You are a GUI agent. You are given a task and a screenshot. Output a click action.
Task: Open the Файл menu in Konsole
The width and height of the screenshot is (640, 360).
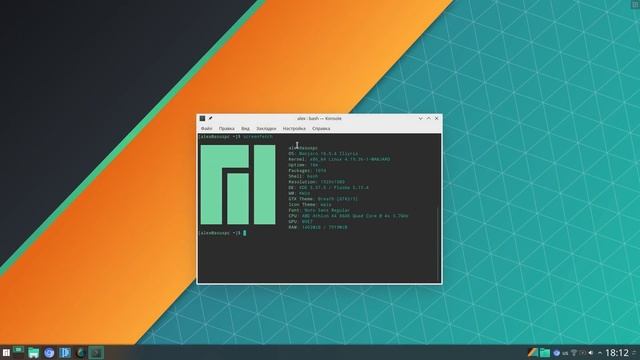[207, 129]
